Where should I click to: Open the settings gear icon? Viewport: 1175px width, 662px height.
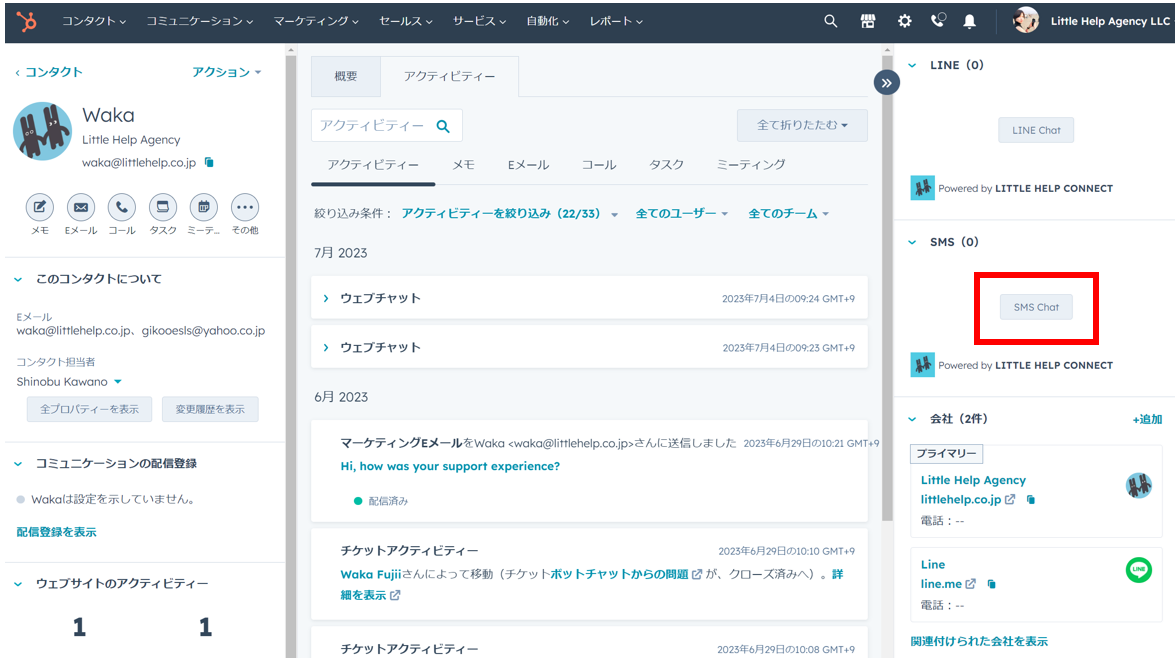click(904, 21)
